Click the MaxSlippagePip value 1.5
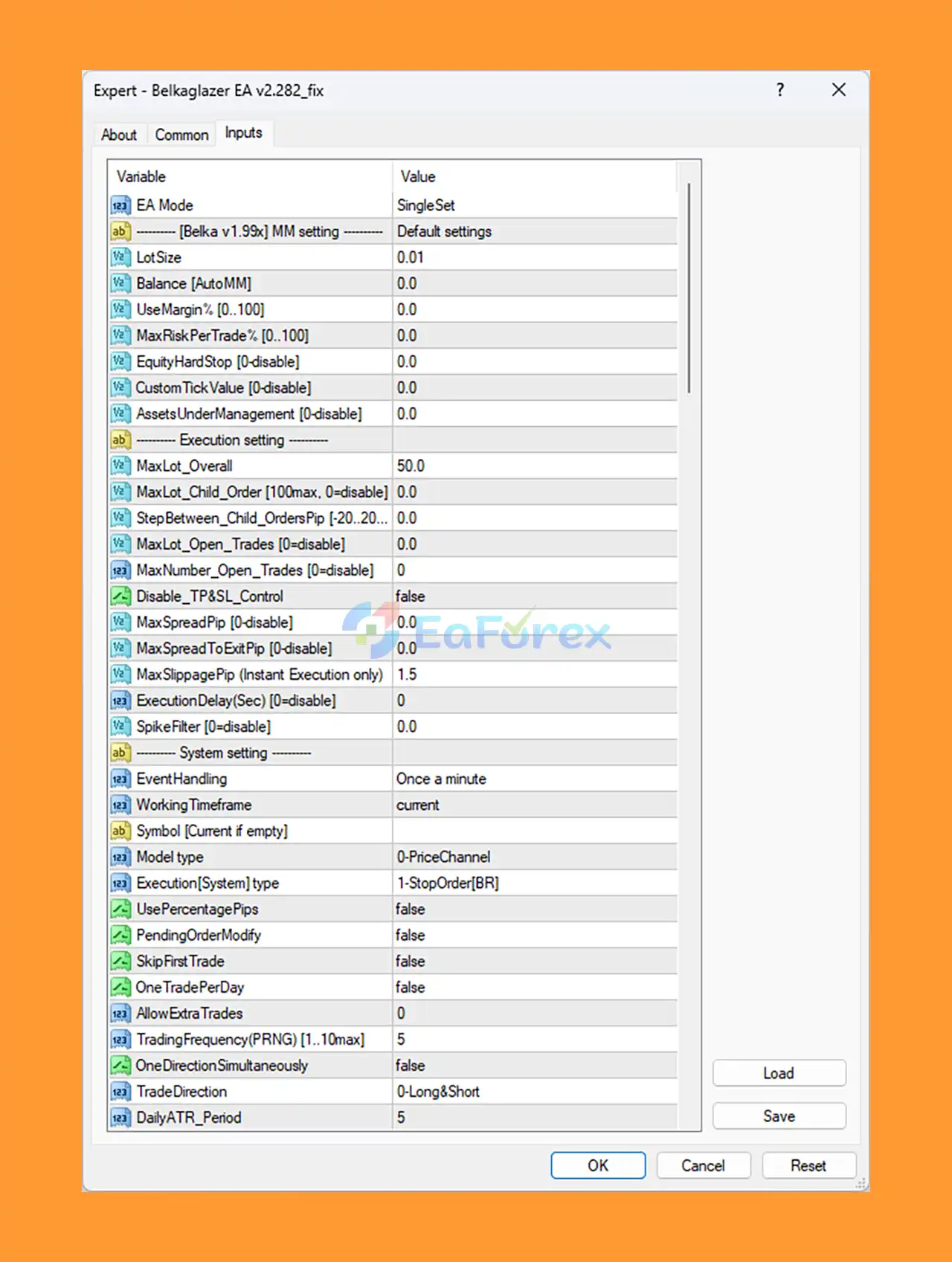952x1262 pixels. pyautogui.click(x=535, y=675)
